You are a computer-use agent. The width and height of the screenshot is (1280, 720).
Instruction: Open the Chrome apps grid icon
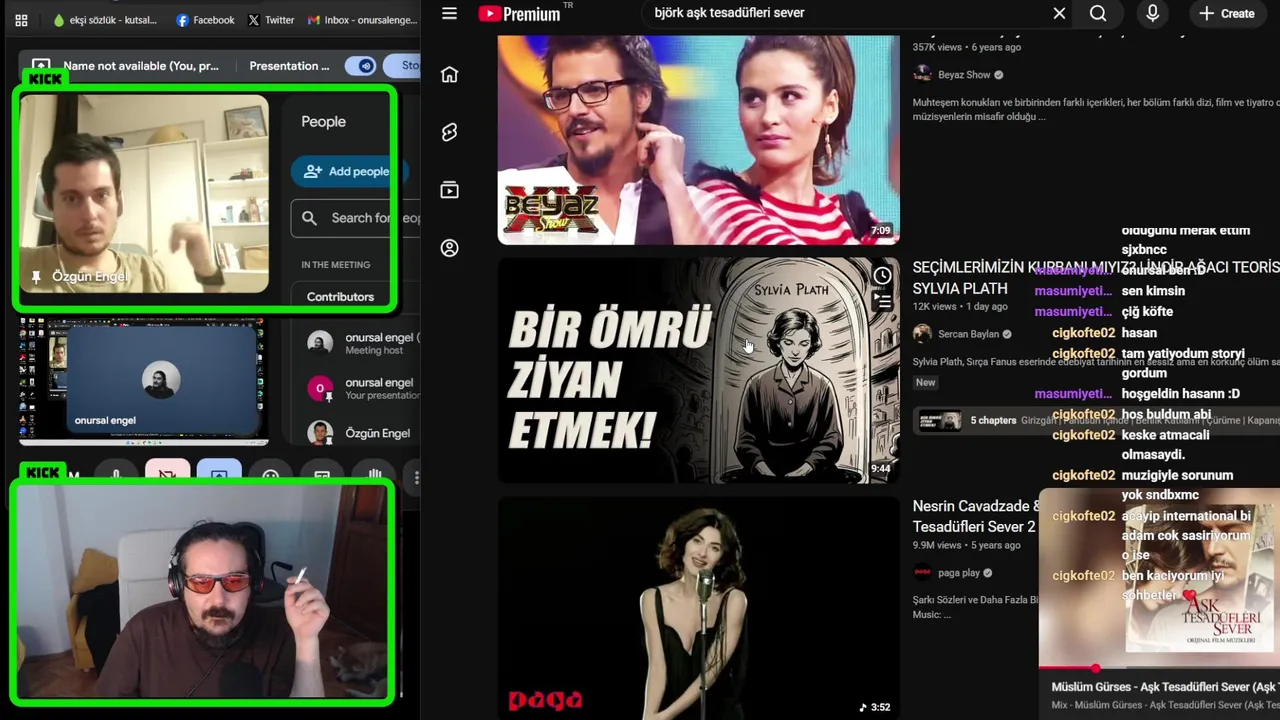(21, 20)
